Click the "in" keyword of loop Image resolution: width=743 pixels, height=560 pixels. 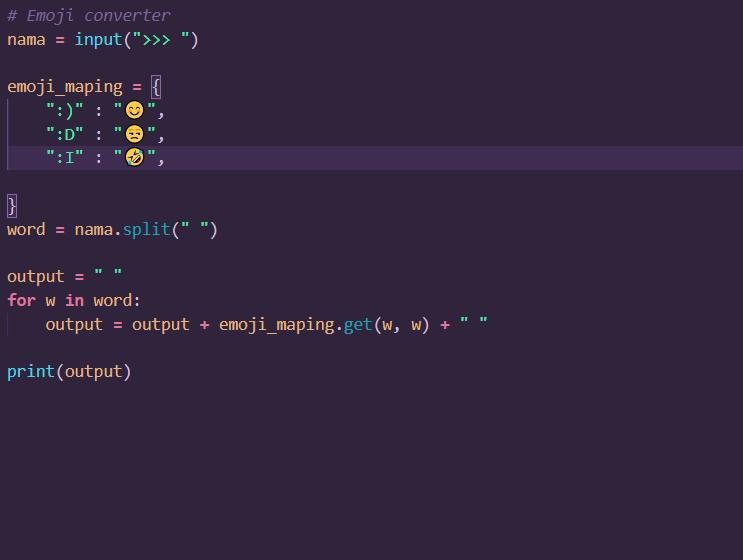[74, 300]
